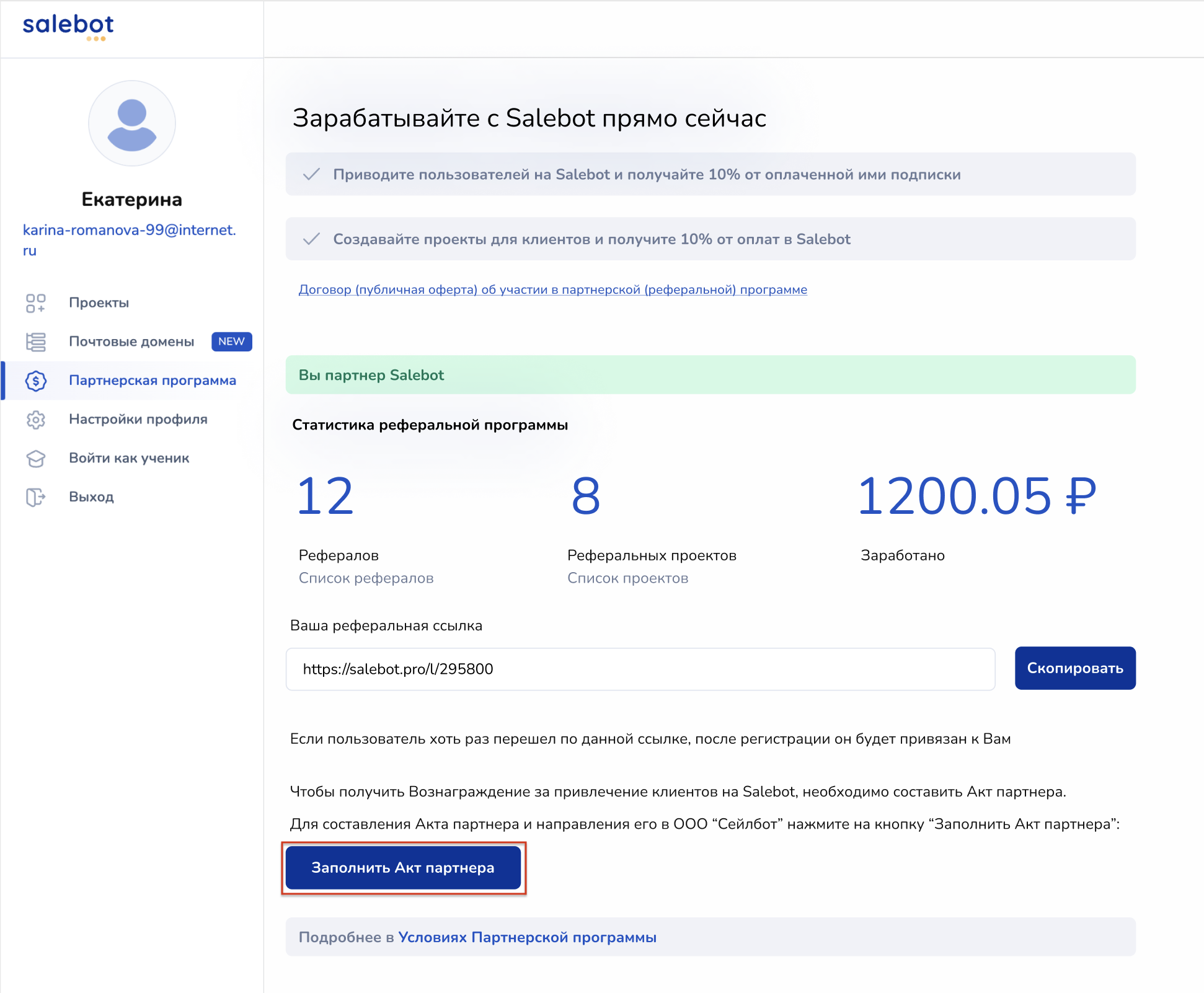Follow Условиях Партнерской программы link
The image size is (1204, 993).
[x=527, y=937]
